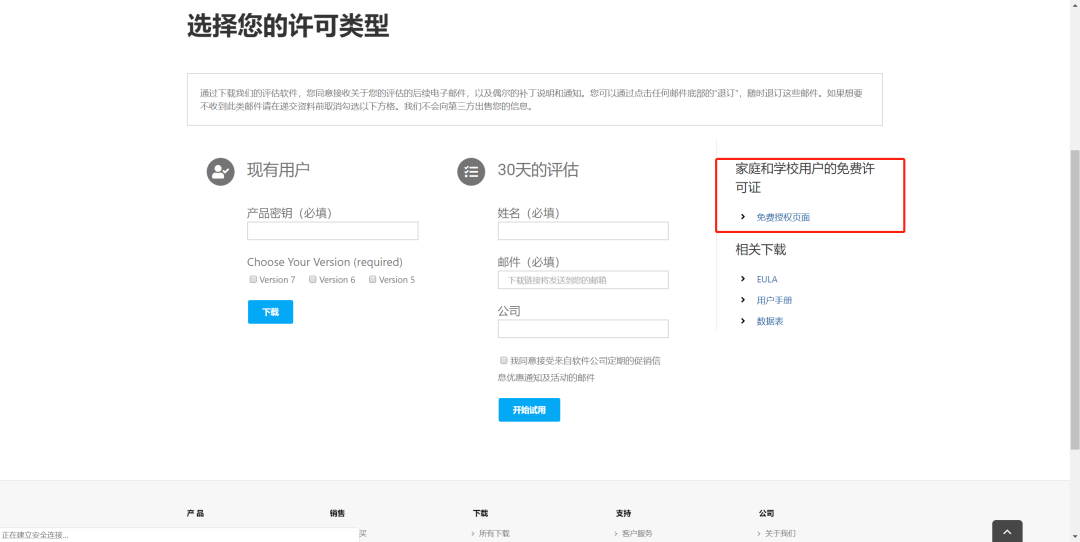Click the 产品密钥 input field
Screen dimensions: 1080x542
point(333,231)
